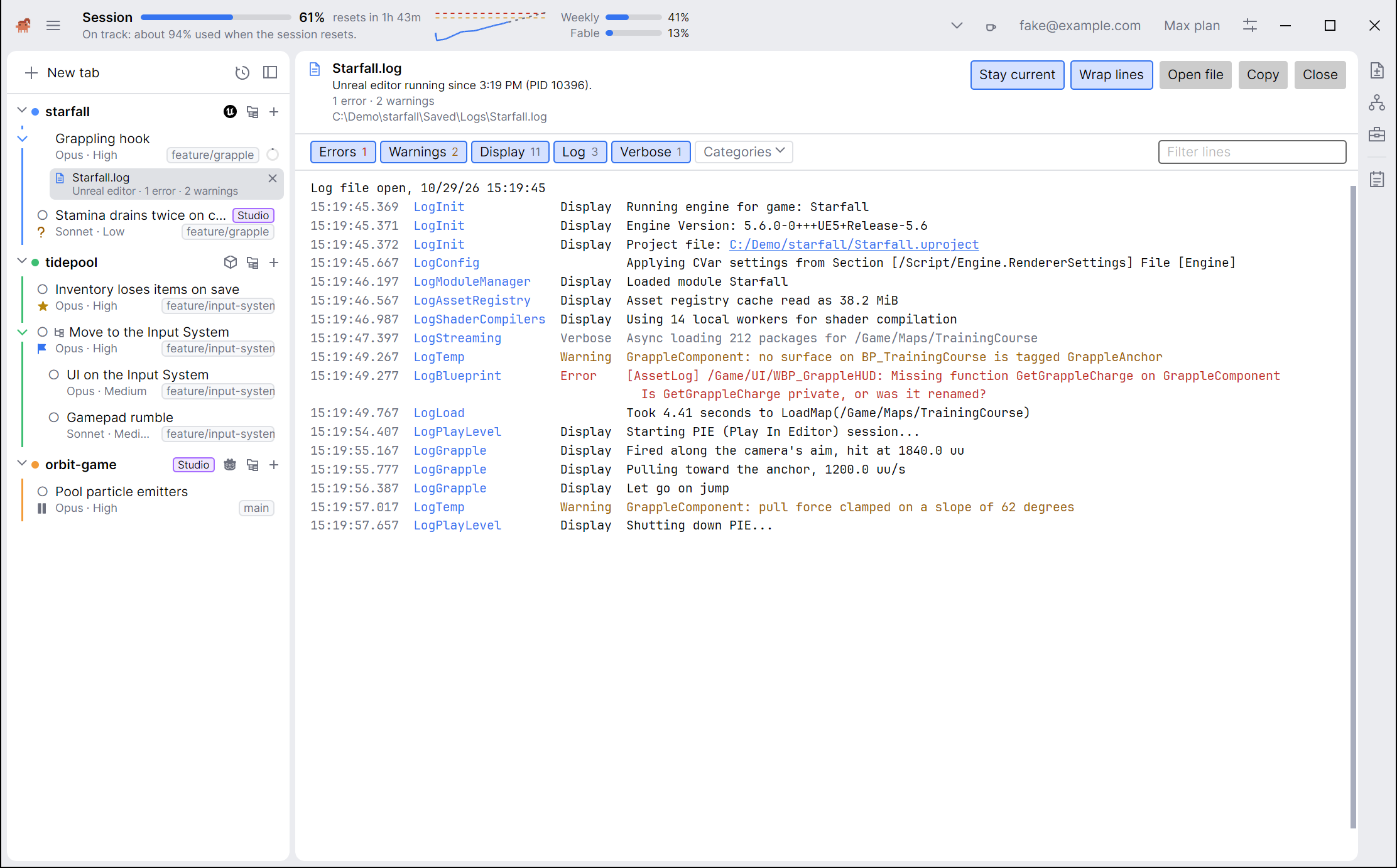Open the Starfall.uproject path link
Screen dimensions: 1397x868
pos(854,244)
